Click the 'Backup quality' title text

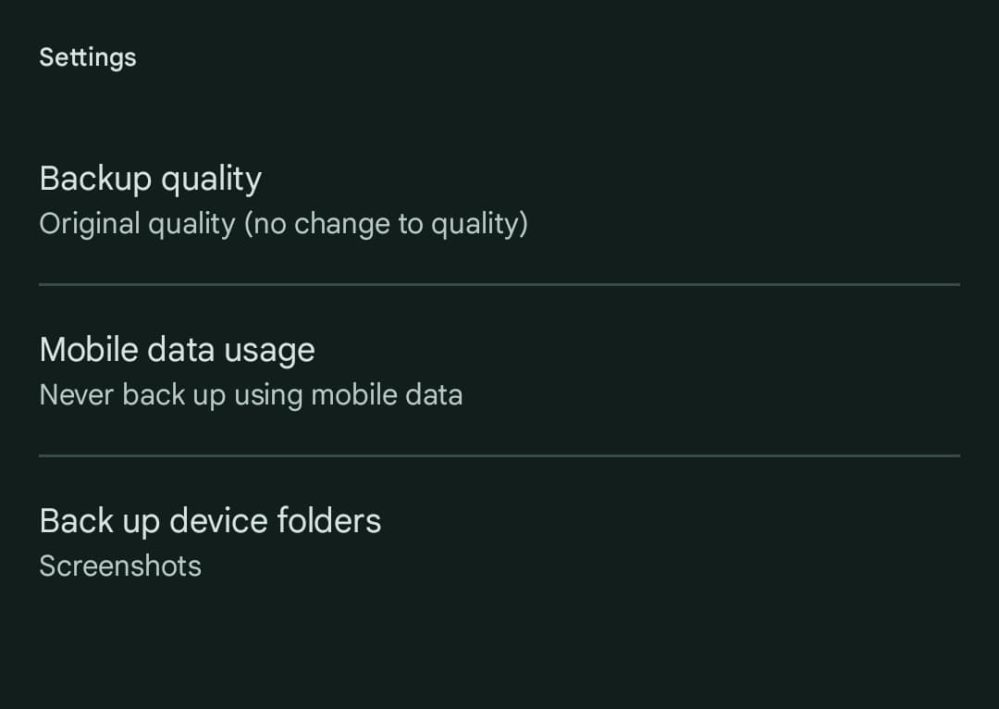pyautogui.click(x=150, y=179)
